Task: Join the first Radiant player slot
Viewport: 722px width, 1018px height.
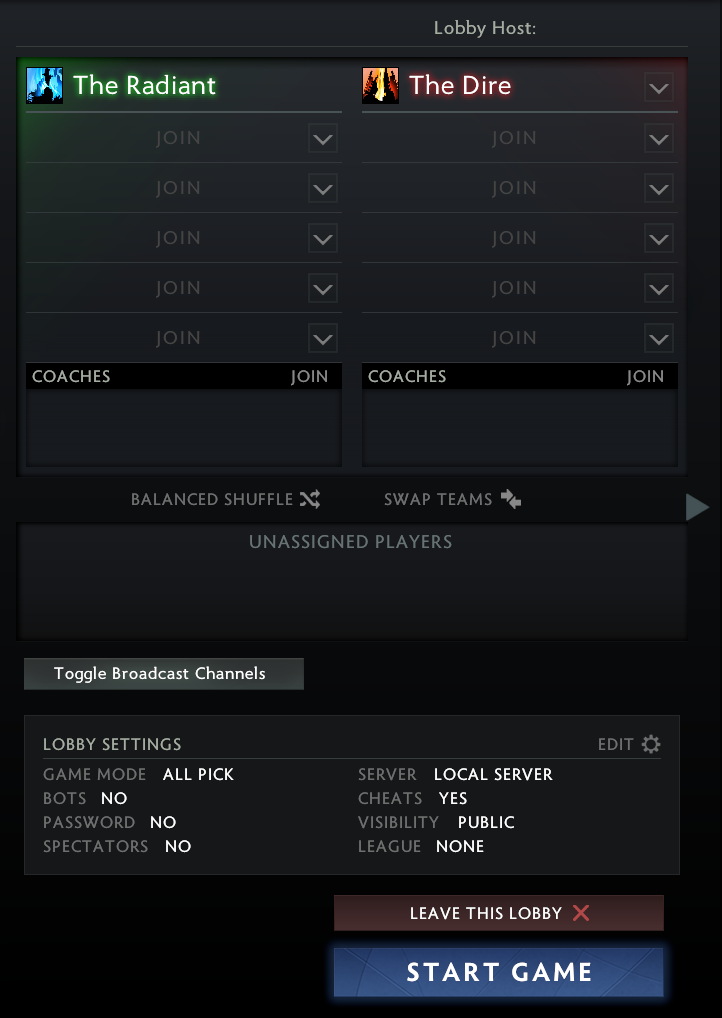Action: pos(178,138)
